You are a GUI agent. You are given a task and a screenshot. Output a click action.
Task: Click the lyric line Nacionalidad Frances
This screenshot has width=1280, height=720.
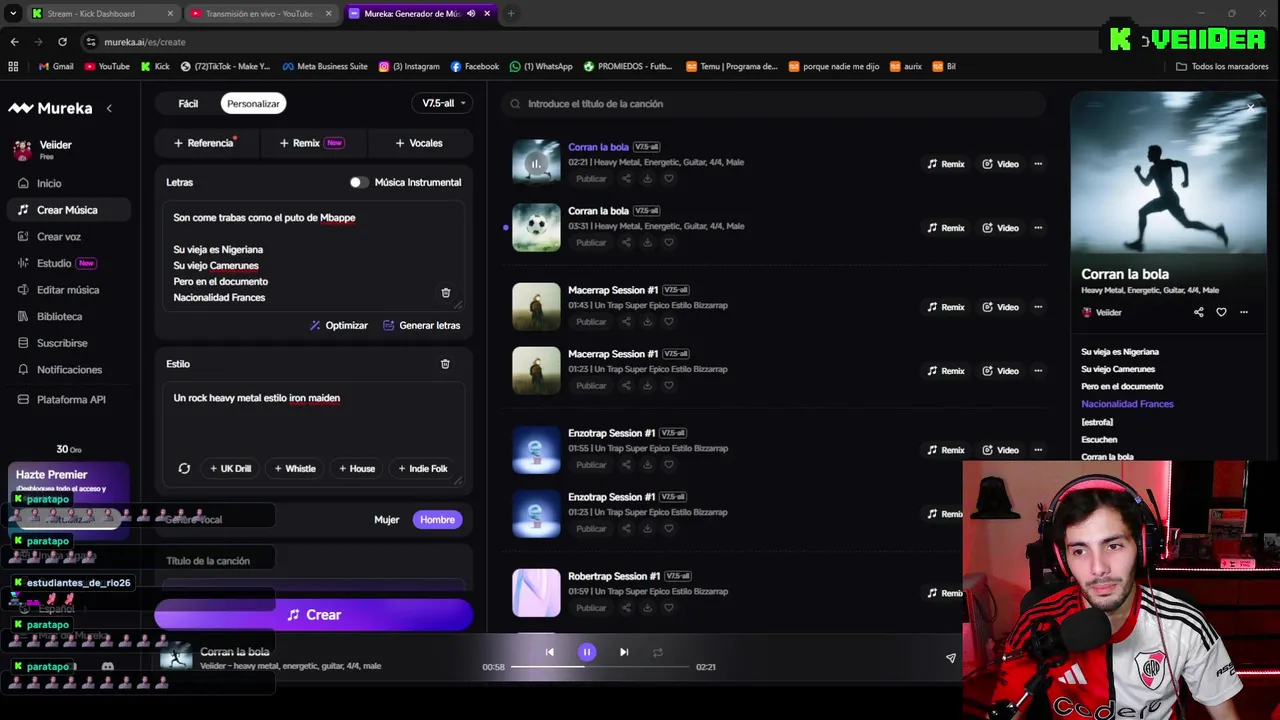click(1127, 404)
